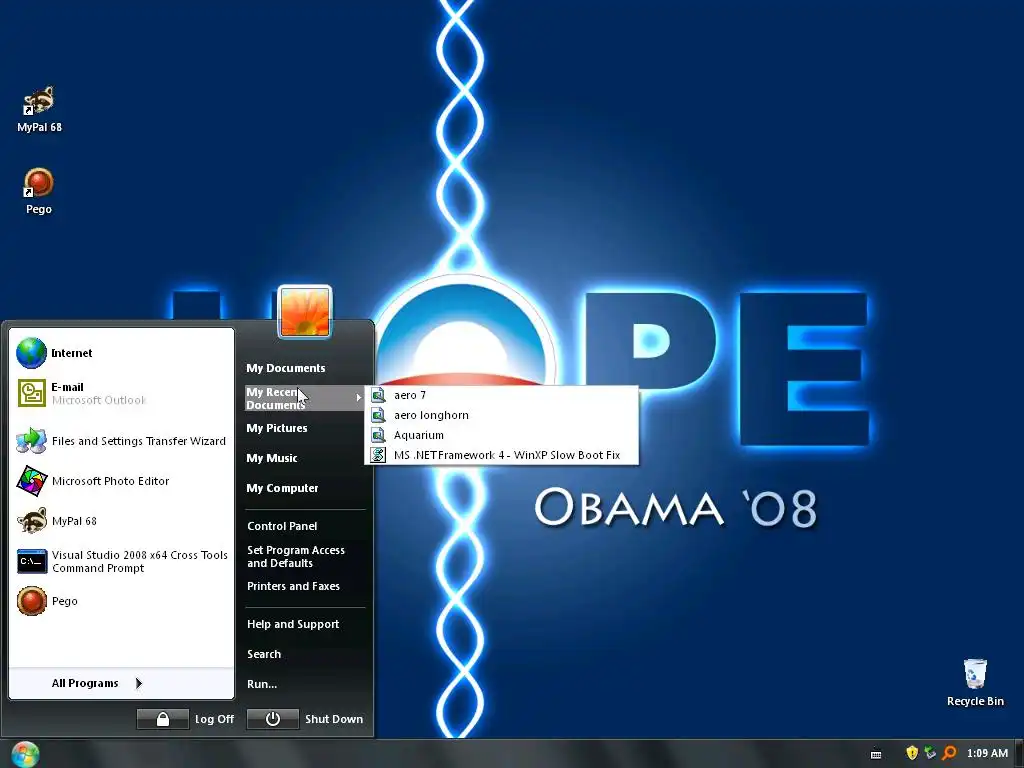Click the user account picture thumbnail
1024x768 pixels.
(305, 312)
